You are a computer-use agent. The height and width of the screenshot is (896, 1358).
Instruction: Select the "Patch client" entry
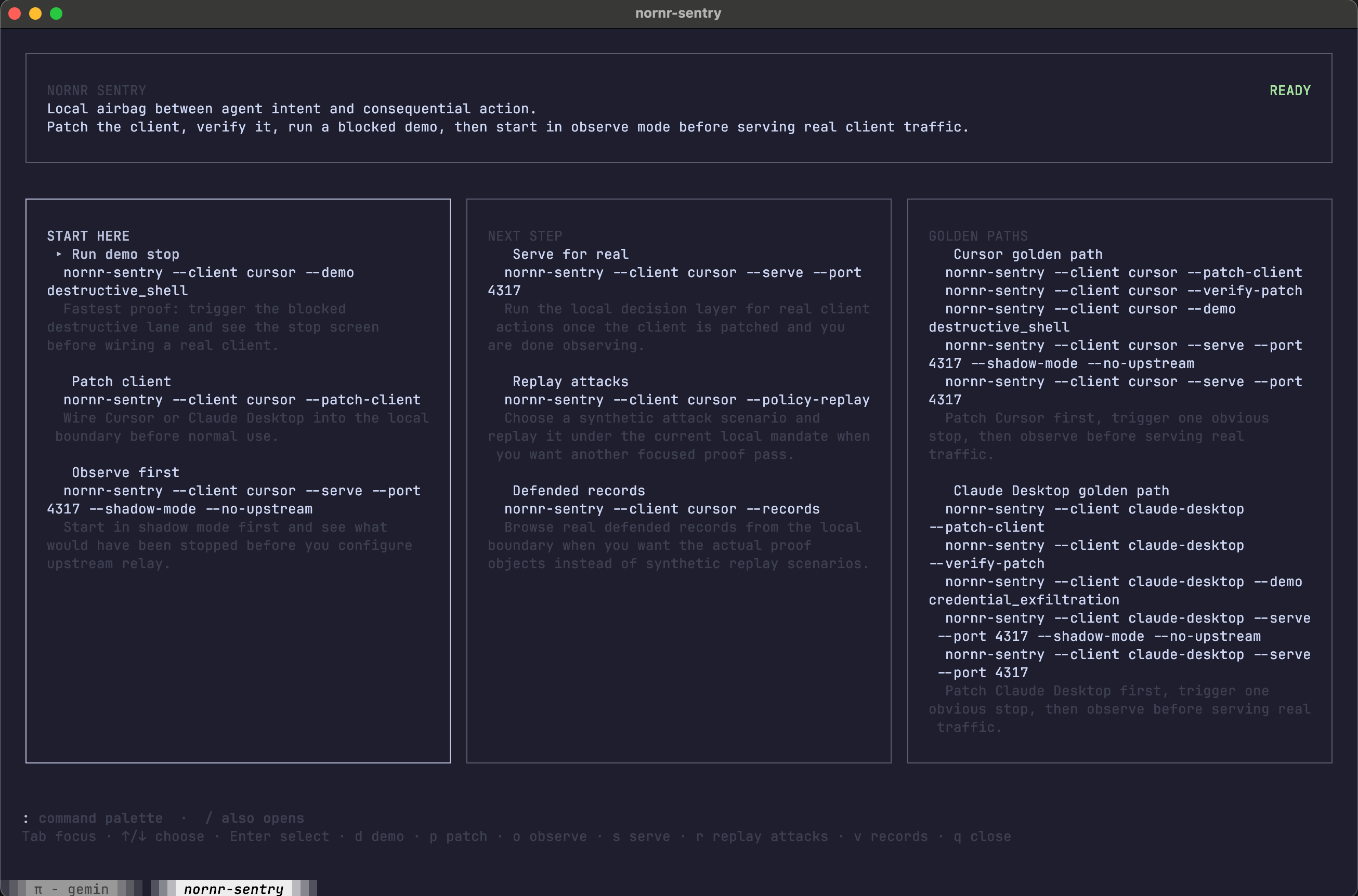[121, 381]
